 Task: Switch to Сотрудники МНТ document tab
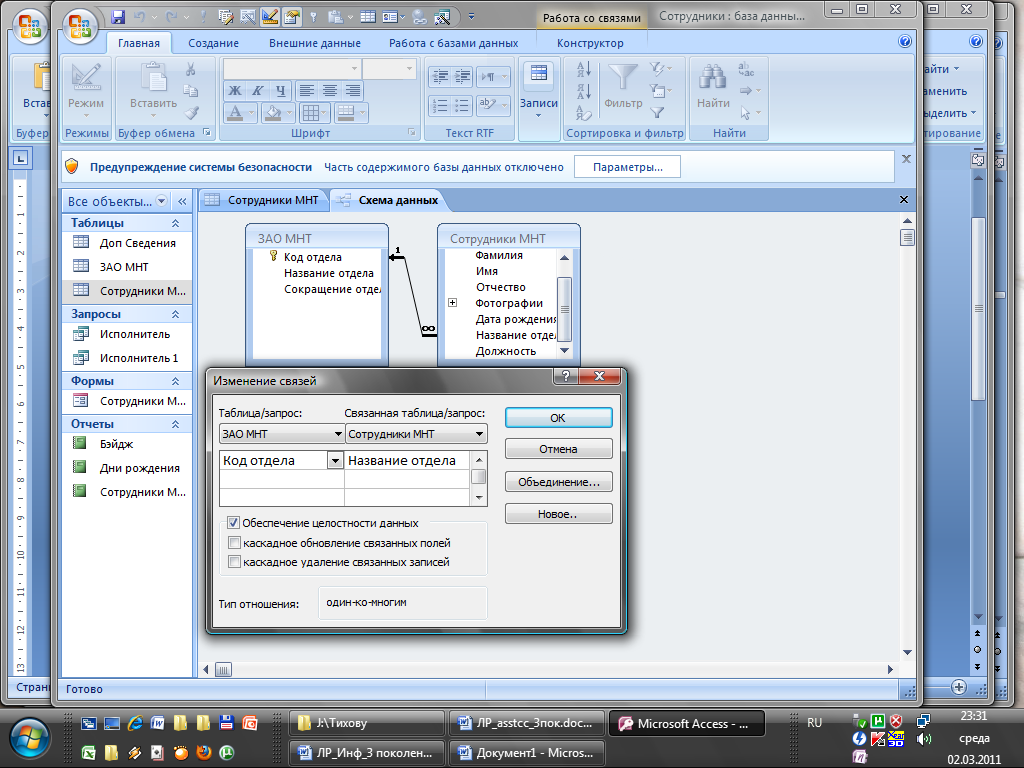coord(263,200)
